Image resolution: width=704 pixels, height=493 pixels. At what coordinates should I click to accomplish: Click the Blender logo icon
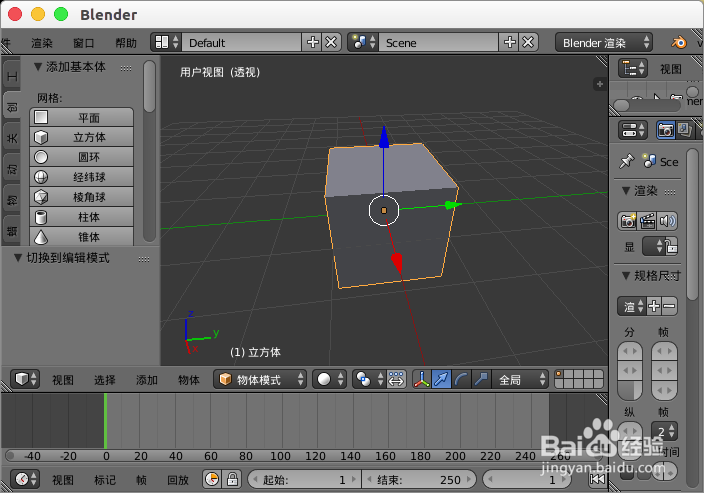678,43
